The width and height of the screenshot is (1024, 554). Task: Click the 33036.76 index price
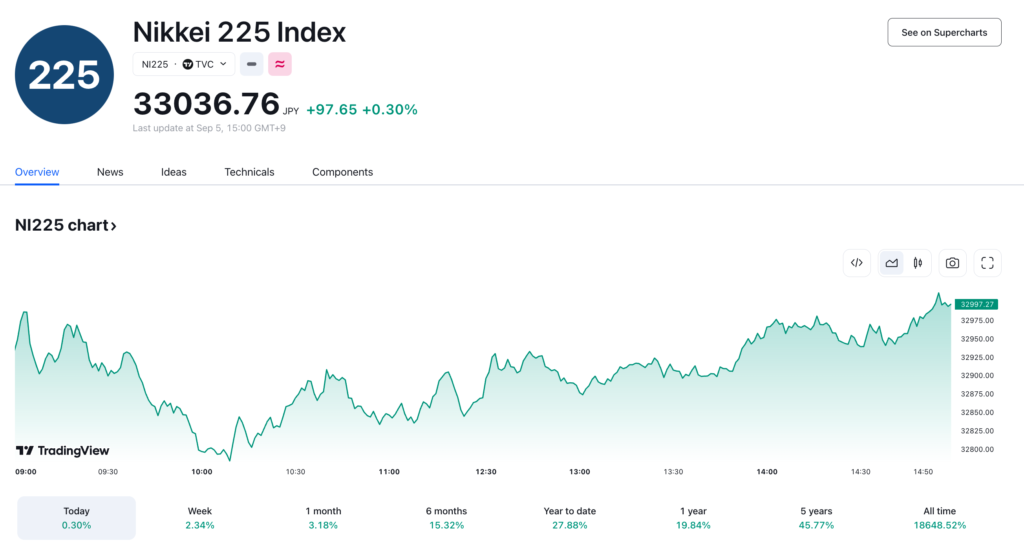(x=206, y=104)
